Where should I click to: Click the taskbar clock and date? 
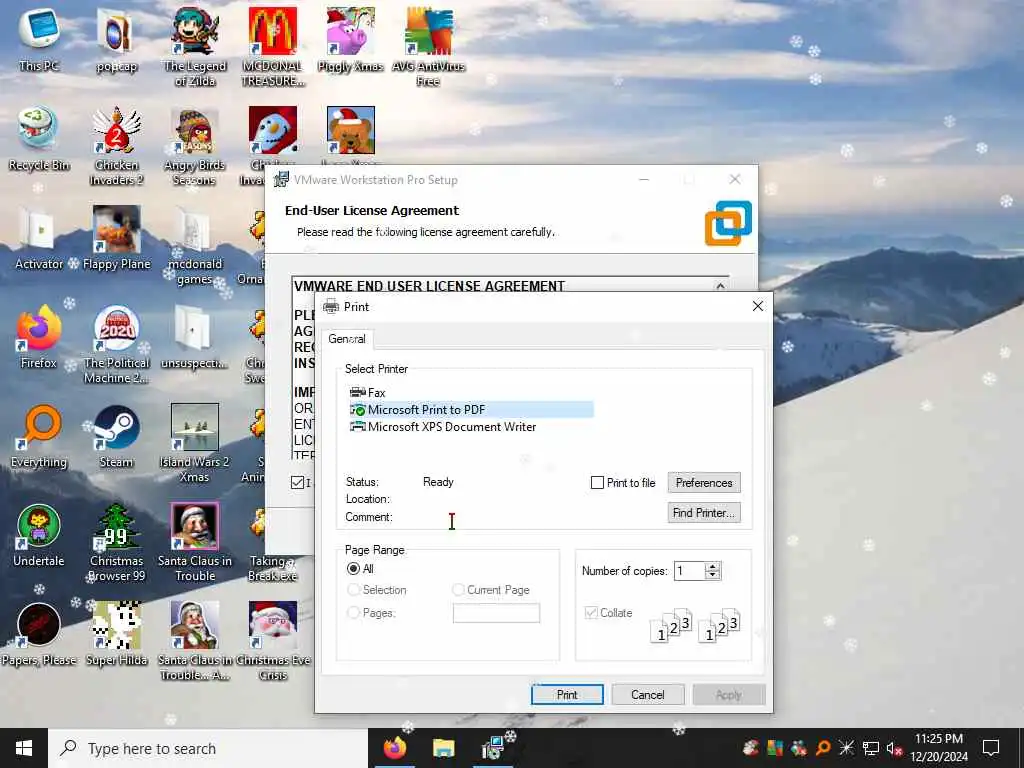pyautogui.click(x=938, y=748)
